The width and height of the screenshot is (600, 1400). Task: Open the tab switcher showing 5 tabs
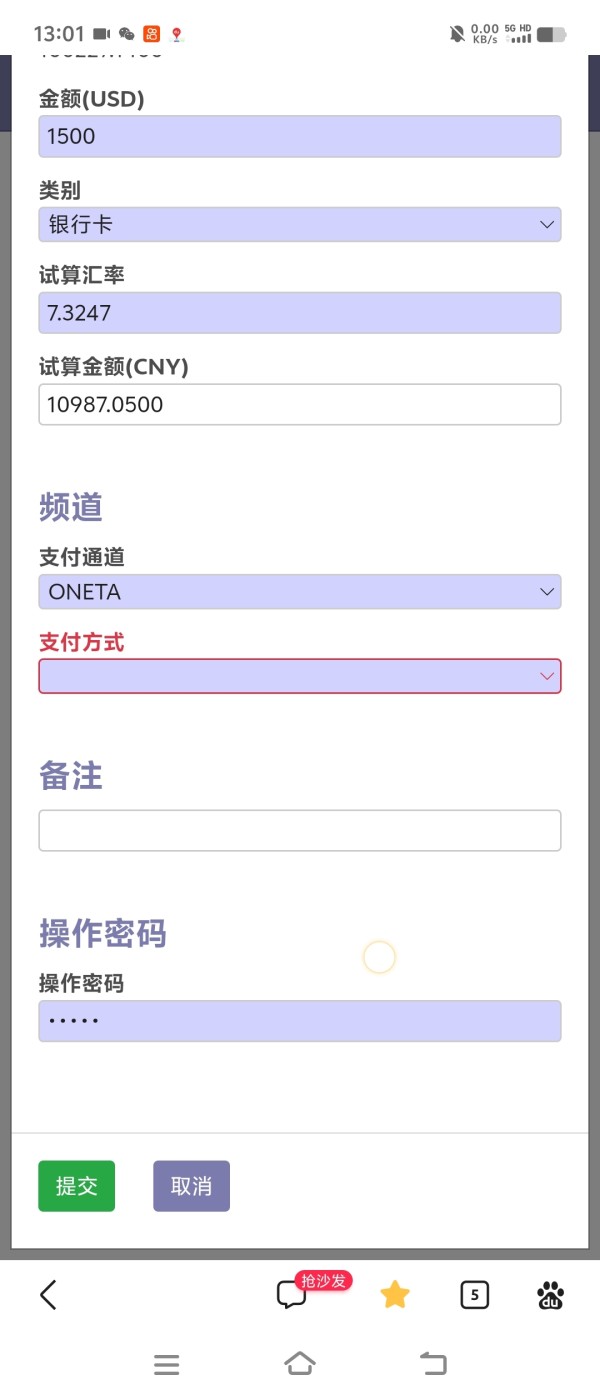point(474,1296)
